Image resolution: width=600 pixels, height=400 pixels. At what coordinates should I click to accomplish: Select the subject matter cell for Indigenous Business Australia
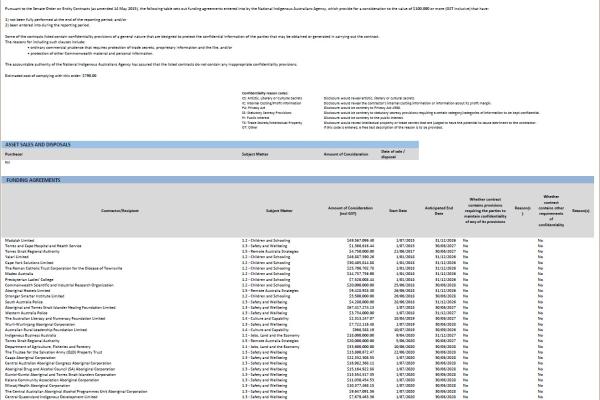pos(271,335)
